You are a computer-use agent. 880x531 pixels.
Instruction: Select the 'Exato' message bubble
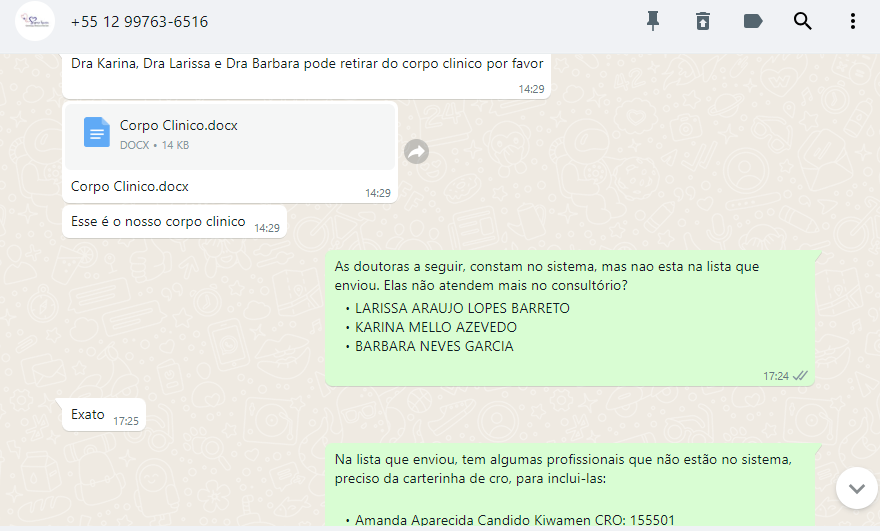(x=104, y=415)
